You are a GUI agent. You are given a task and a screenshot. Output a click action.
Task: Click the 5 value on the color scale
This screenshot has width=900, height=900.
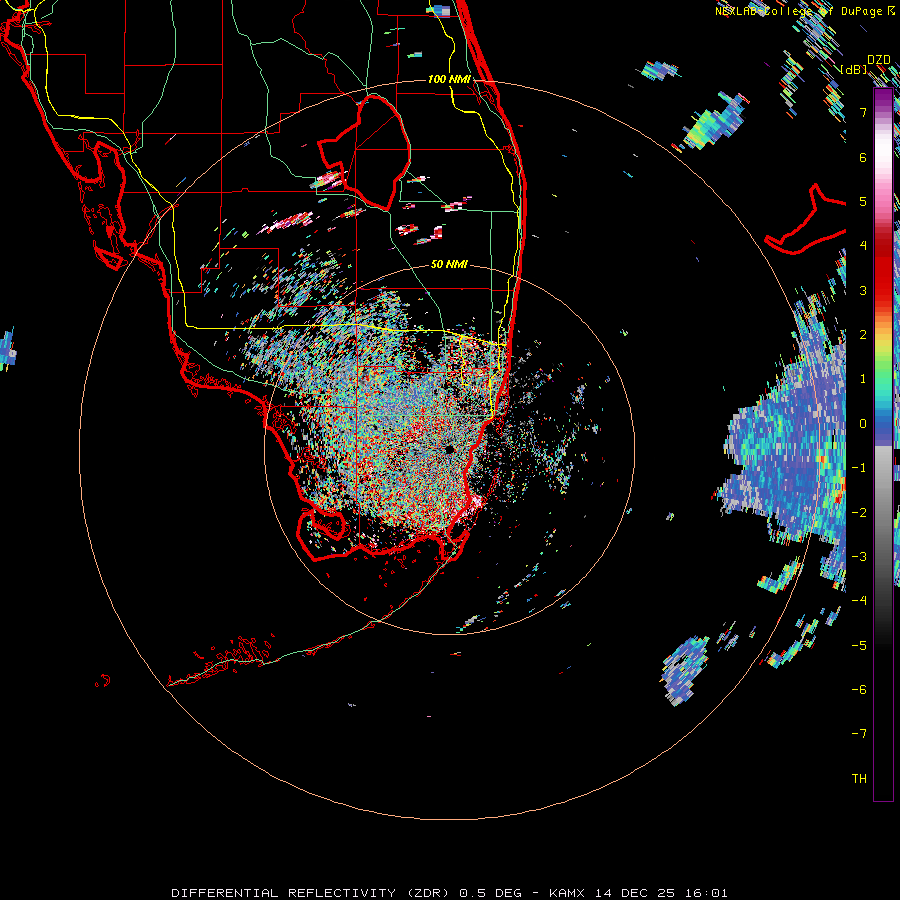coord(863,201)
